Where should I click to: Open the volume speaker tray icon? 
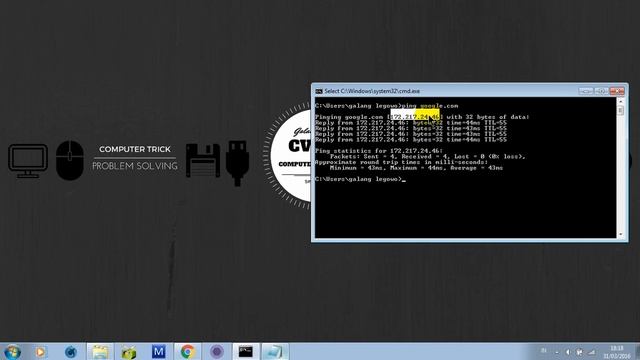tap(568, 352)
